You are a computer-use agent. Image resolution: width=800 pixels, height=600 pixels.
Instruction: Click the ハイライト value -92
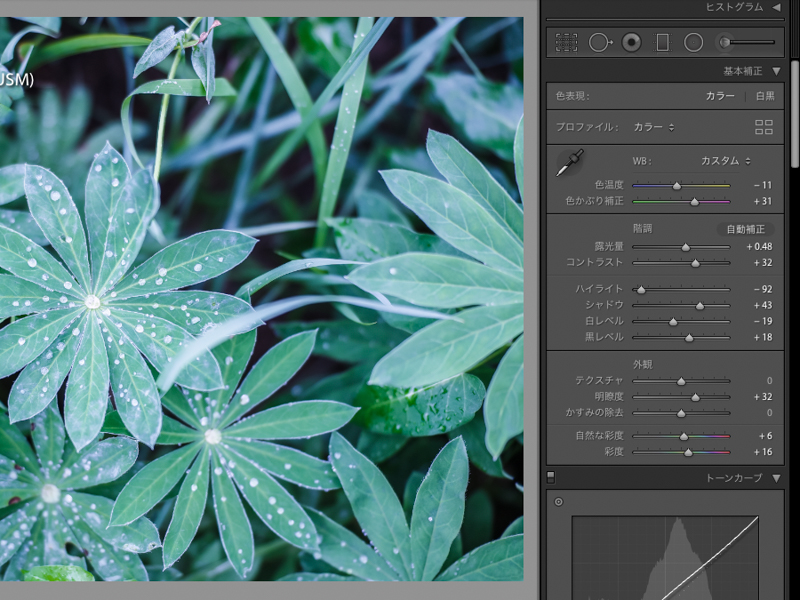point(763,289)
